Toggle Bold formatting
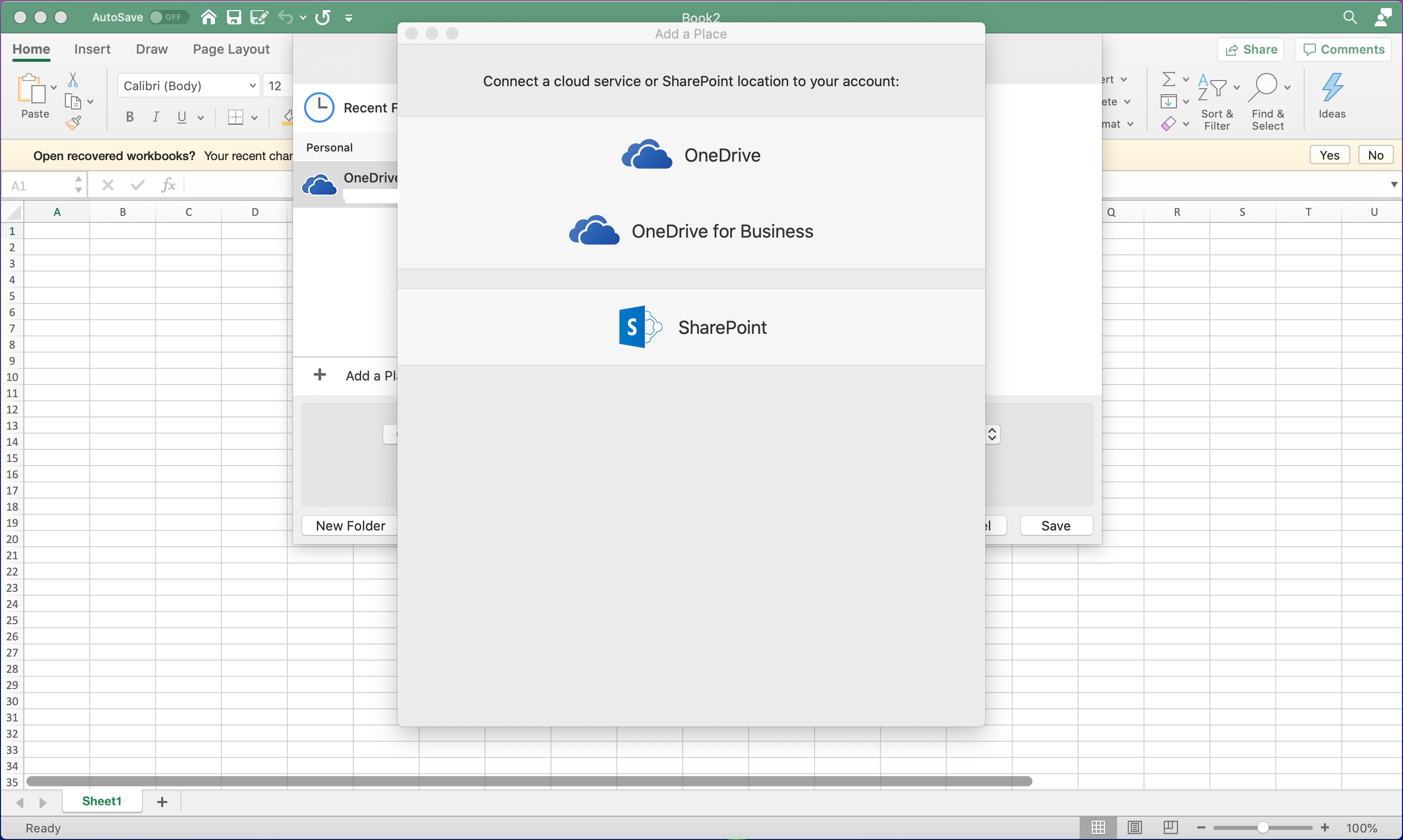 coord(130,117)
